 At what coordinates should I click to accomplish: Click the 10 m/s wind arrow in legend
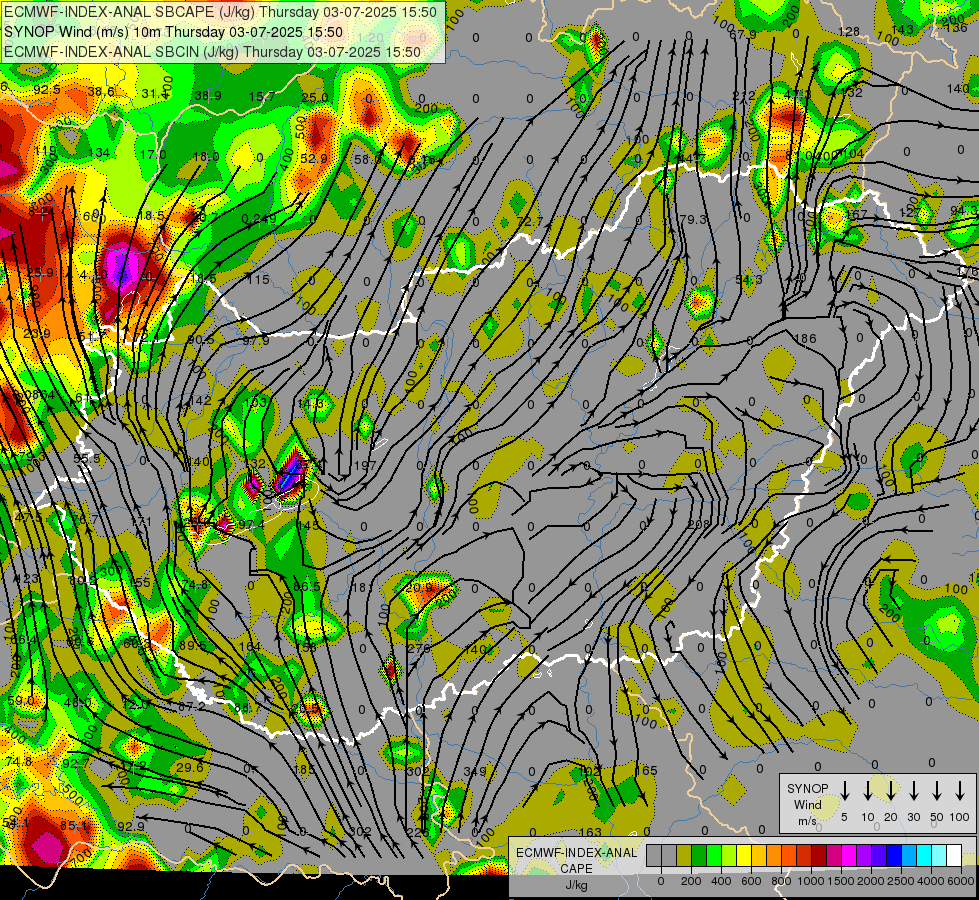pyautogui.click(x=868, y=791)
